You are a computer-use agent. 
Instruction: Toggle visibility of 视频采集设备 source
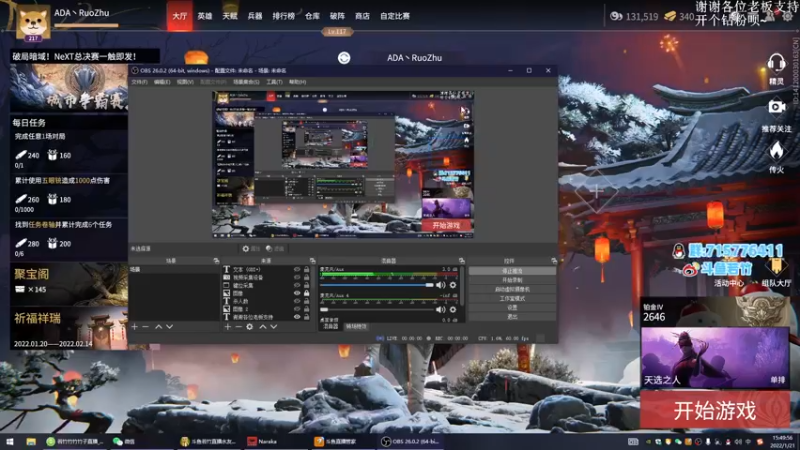click(x=297, y=278)
